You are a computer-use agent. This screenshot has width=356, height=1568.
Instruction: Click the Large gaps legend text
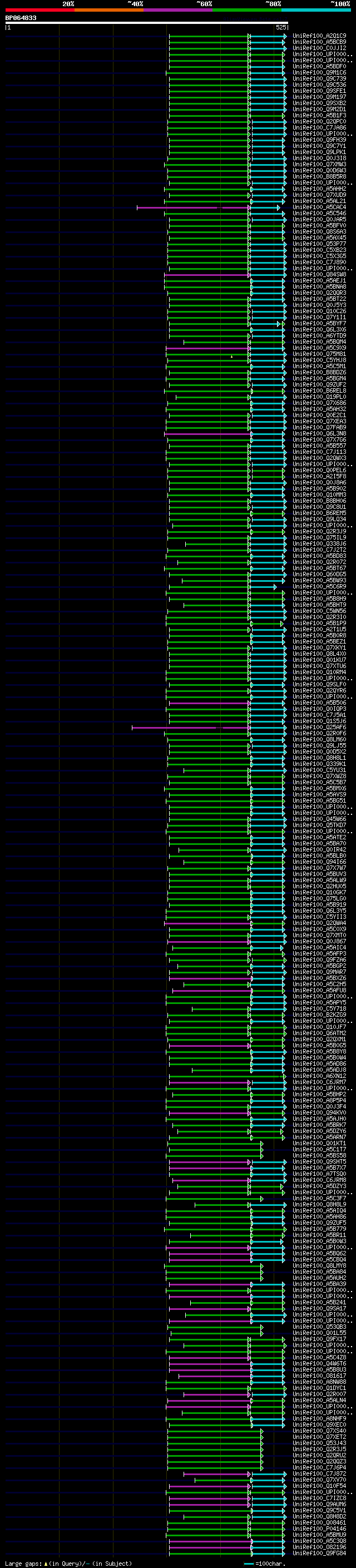pos(68,1563)
